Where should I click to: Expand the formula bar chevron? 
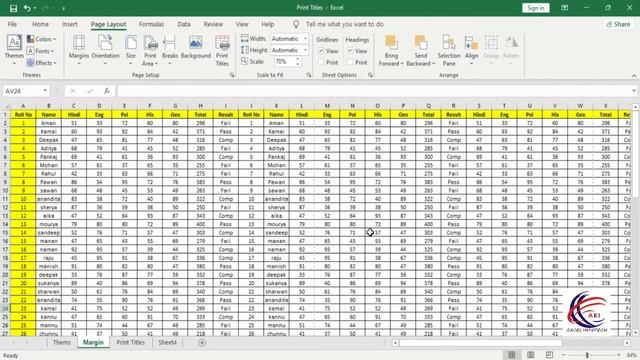tap(634, 91)
